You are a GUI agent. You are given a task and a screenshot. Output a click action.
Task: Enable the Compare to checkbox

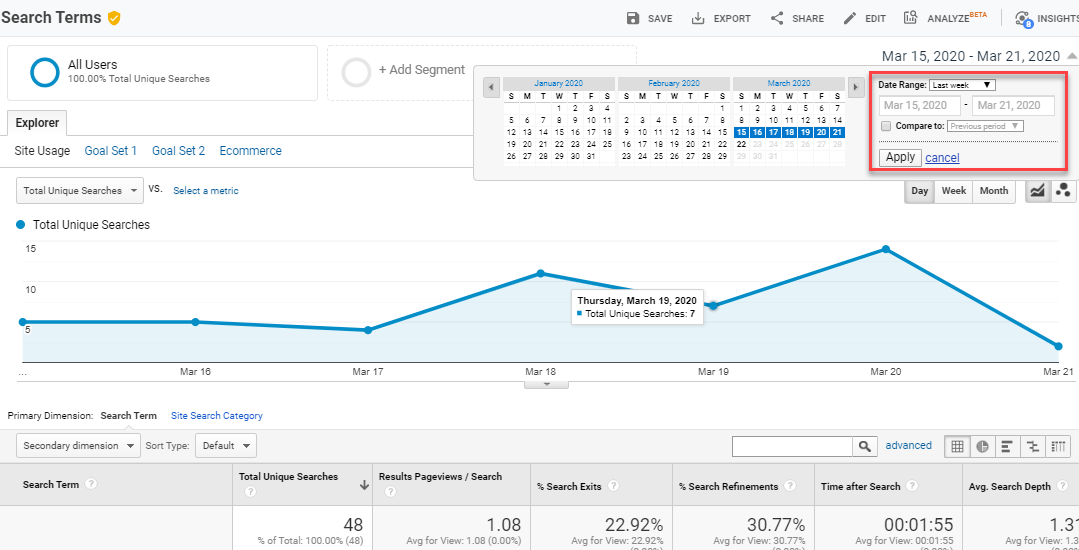(x=886, y=126)
